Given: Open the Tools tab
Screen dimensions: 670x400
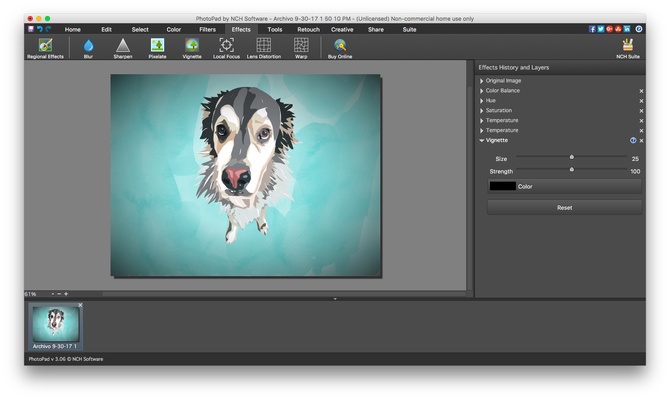Looking at the screenshot, I should [275, 29].
